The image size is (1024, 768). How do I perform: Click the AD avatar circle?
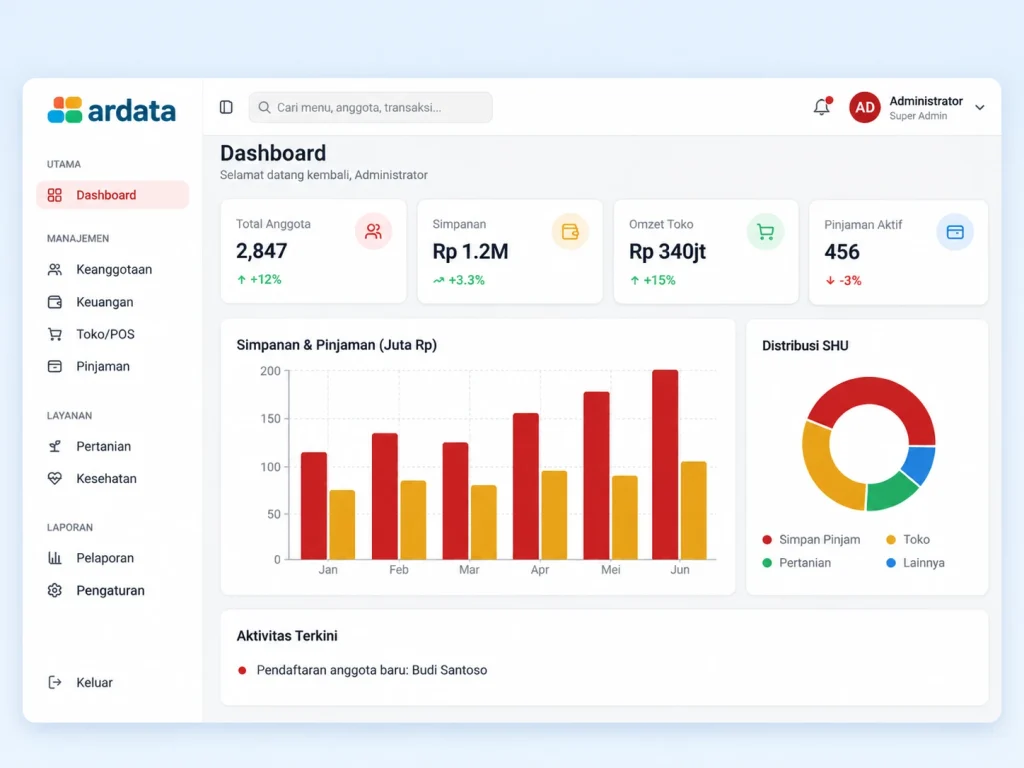(865, 107)
